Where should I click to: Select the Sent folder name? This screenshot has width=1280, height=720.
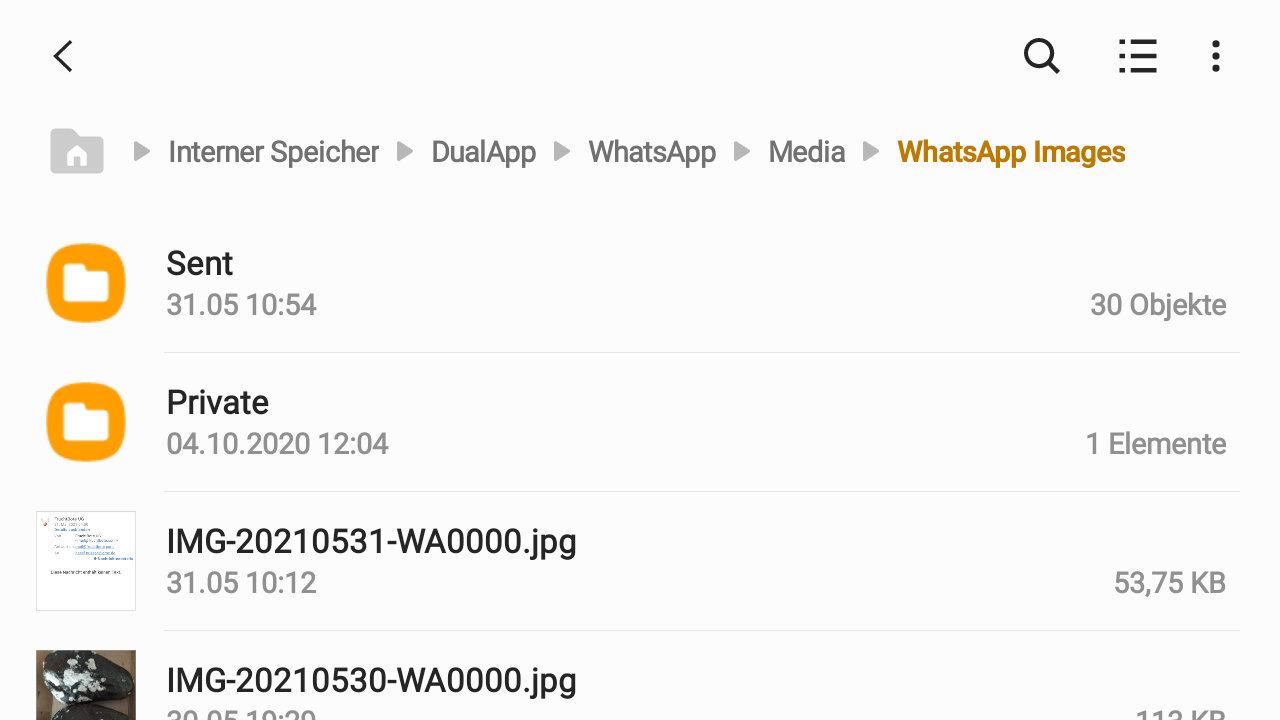tap(200, 263)
